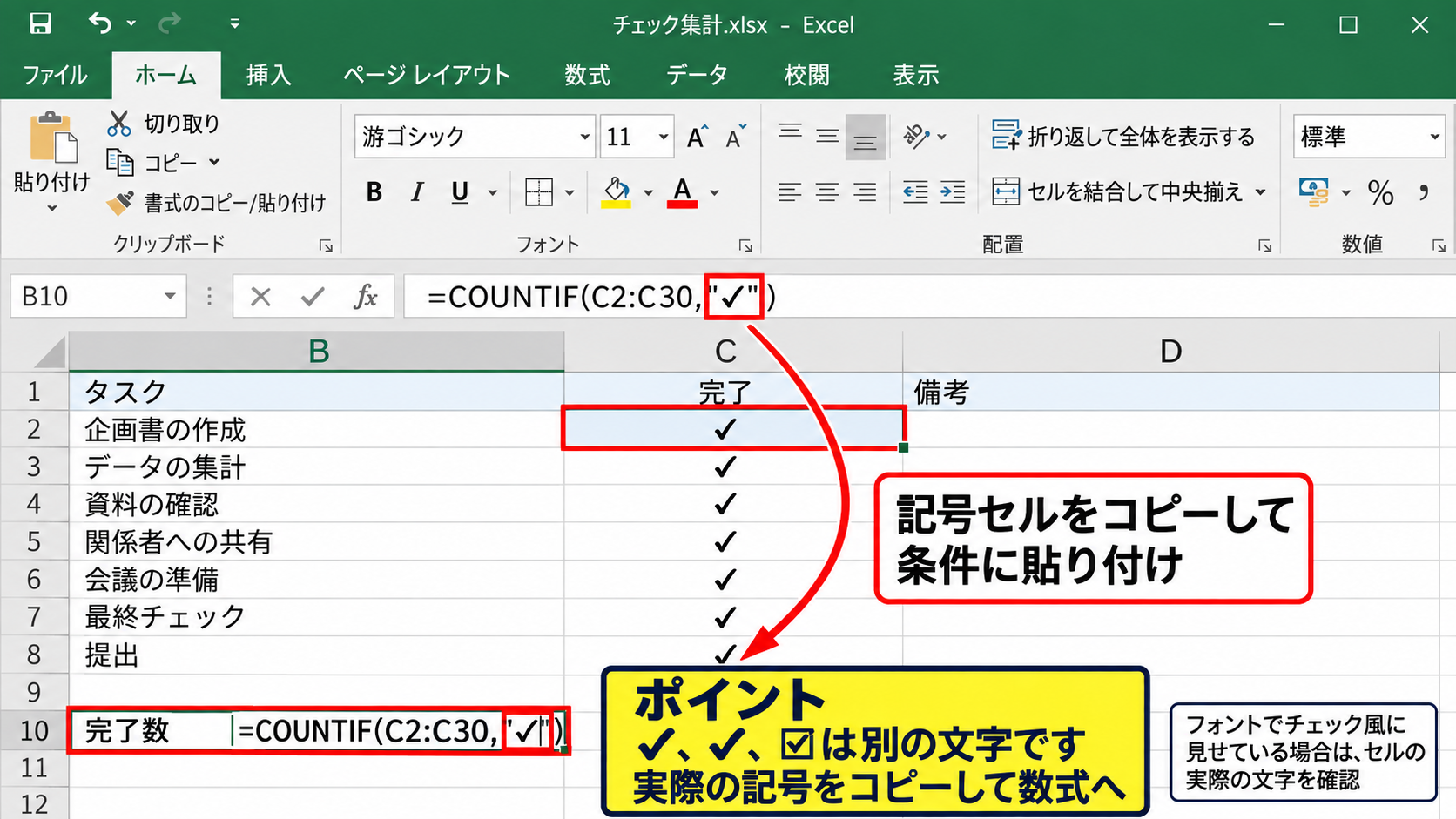Cancel the formula entry with X
The image size is (1456, 819).
(260, 297)
